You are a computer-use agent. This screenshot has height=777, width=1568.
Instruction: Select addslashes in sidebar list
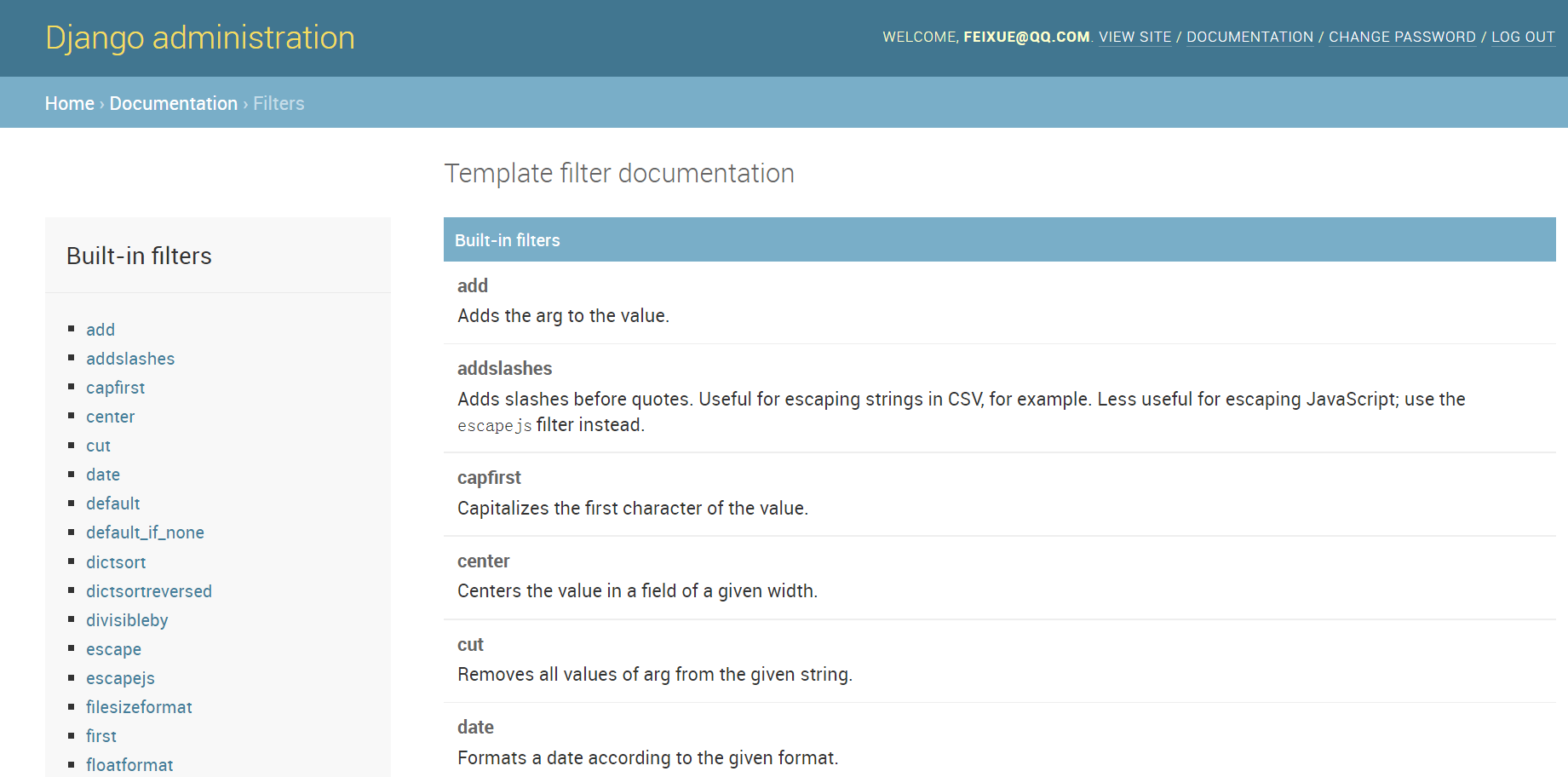[130, 359]
